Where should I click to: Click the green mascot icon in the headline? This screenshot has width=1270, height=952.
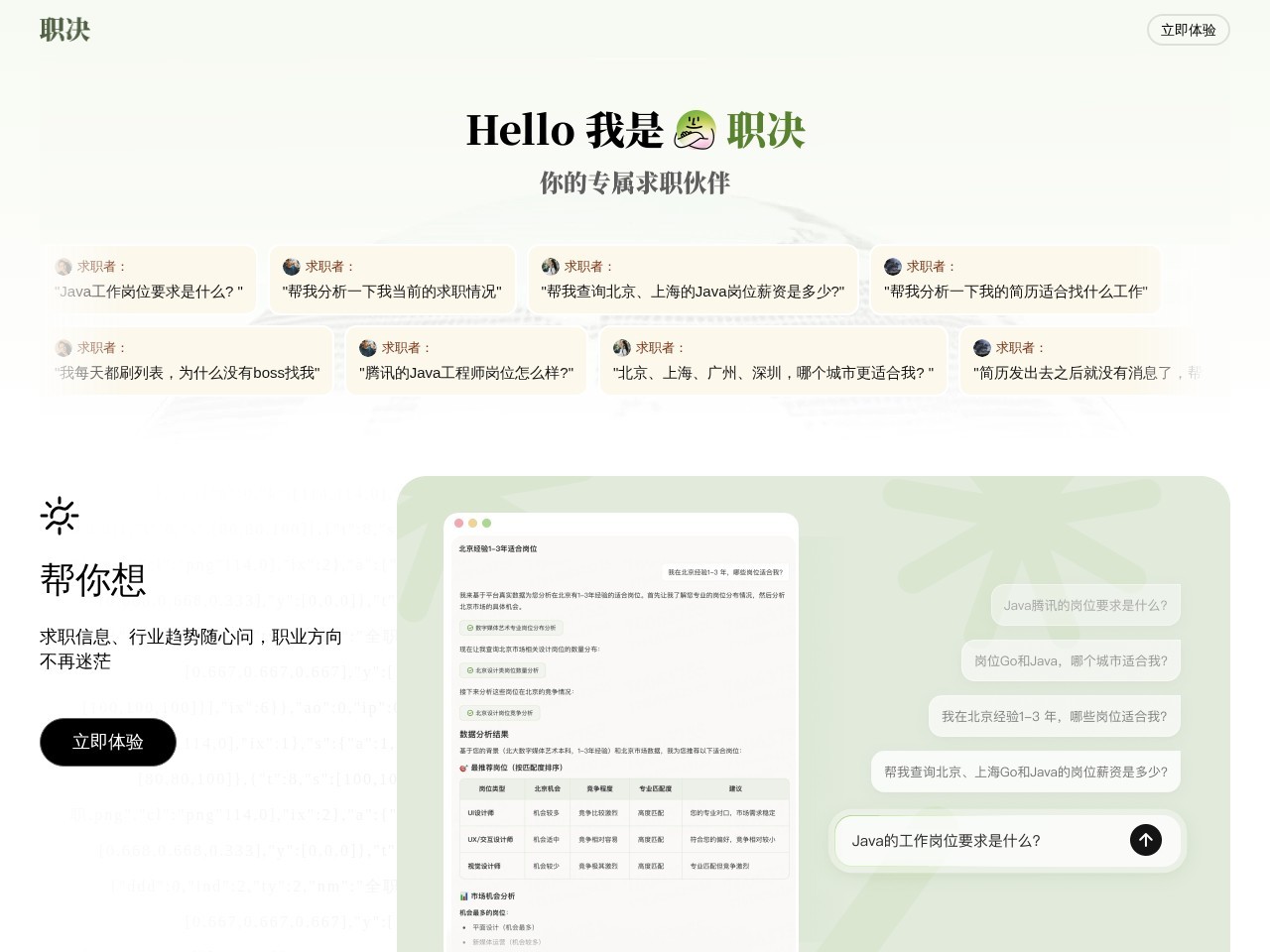[695, 130]
